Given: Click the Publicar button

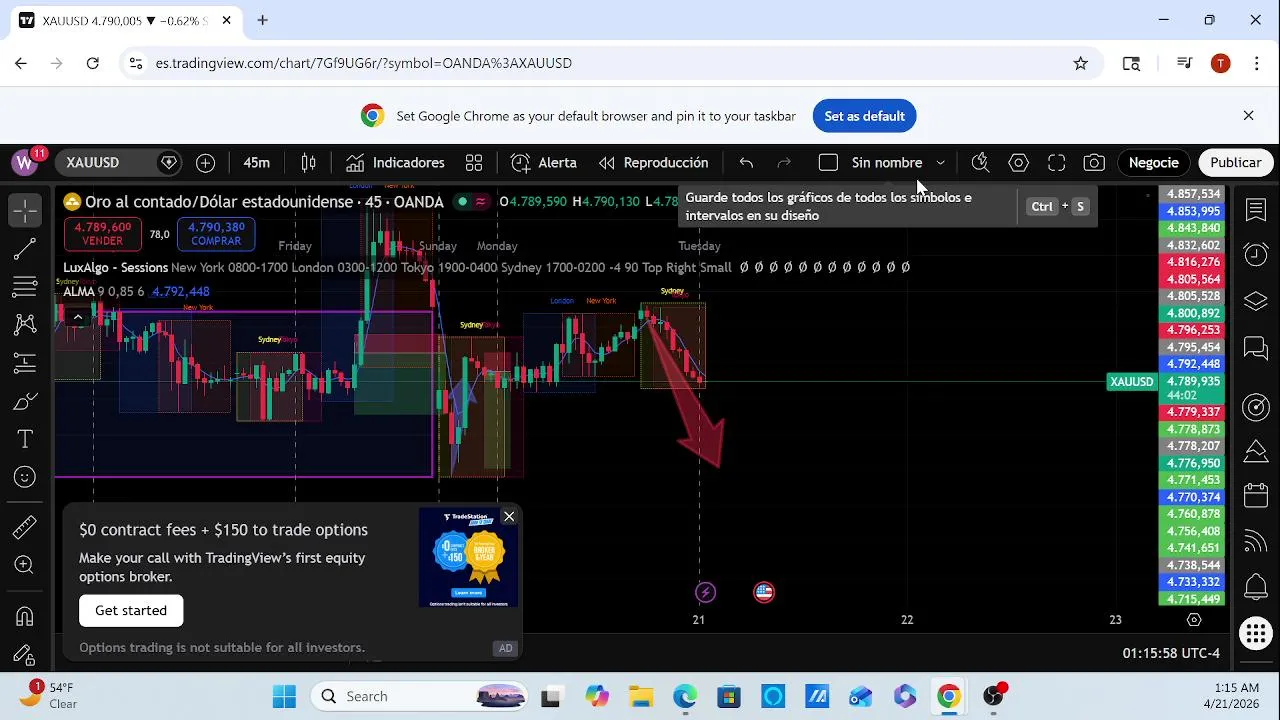Looking at the screenshot, I should click(x=1236, y=163).
